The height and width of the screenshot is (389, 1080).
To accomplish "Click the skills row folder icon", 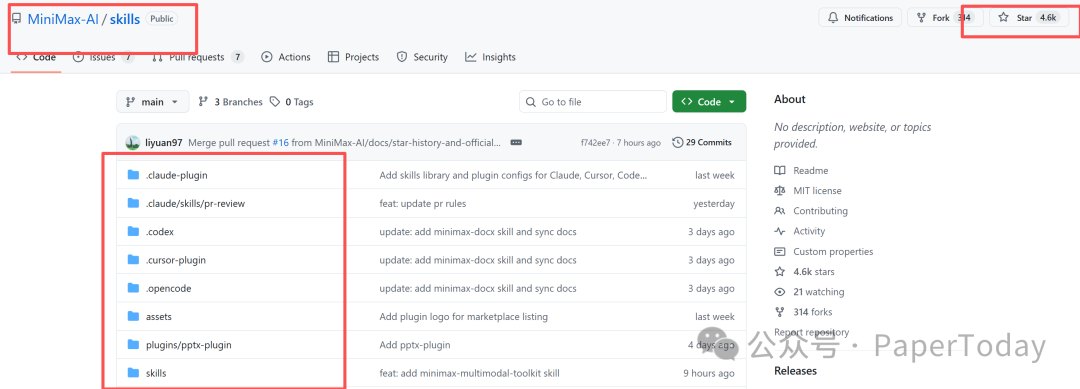I will (134, 372).
